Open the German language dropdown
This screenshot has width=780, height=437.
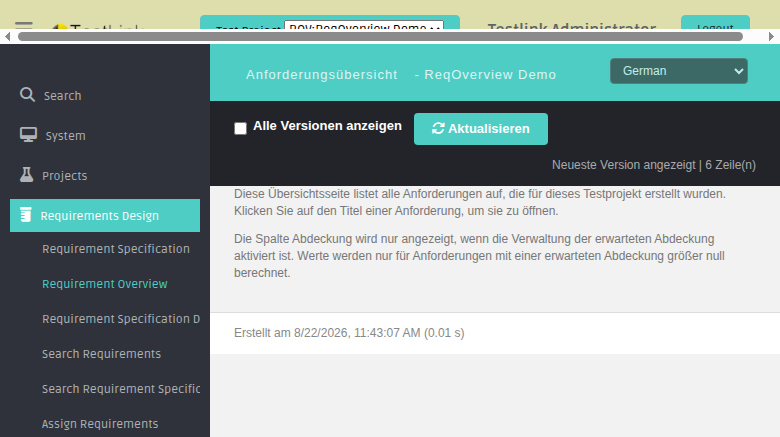[679, 71]
